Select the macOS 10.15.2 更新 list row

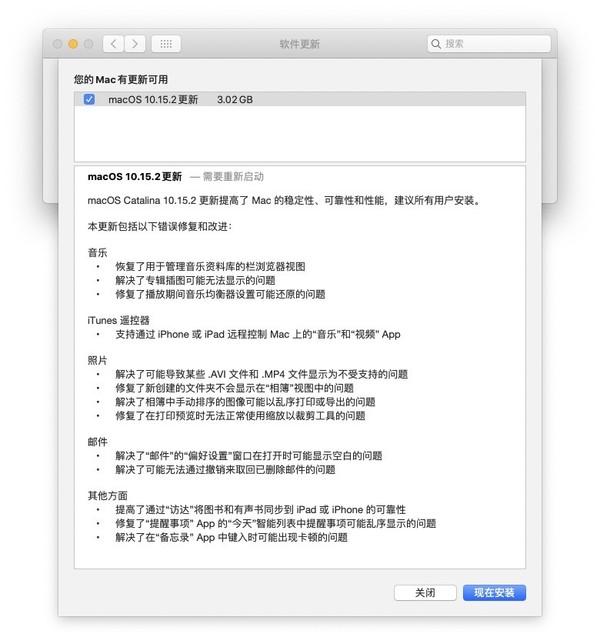[x=300, y=99]
